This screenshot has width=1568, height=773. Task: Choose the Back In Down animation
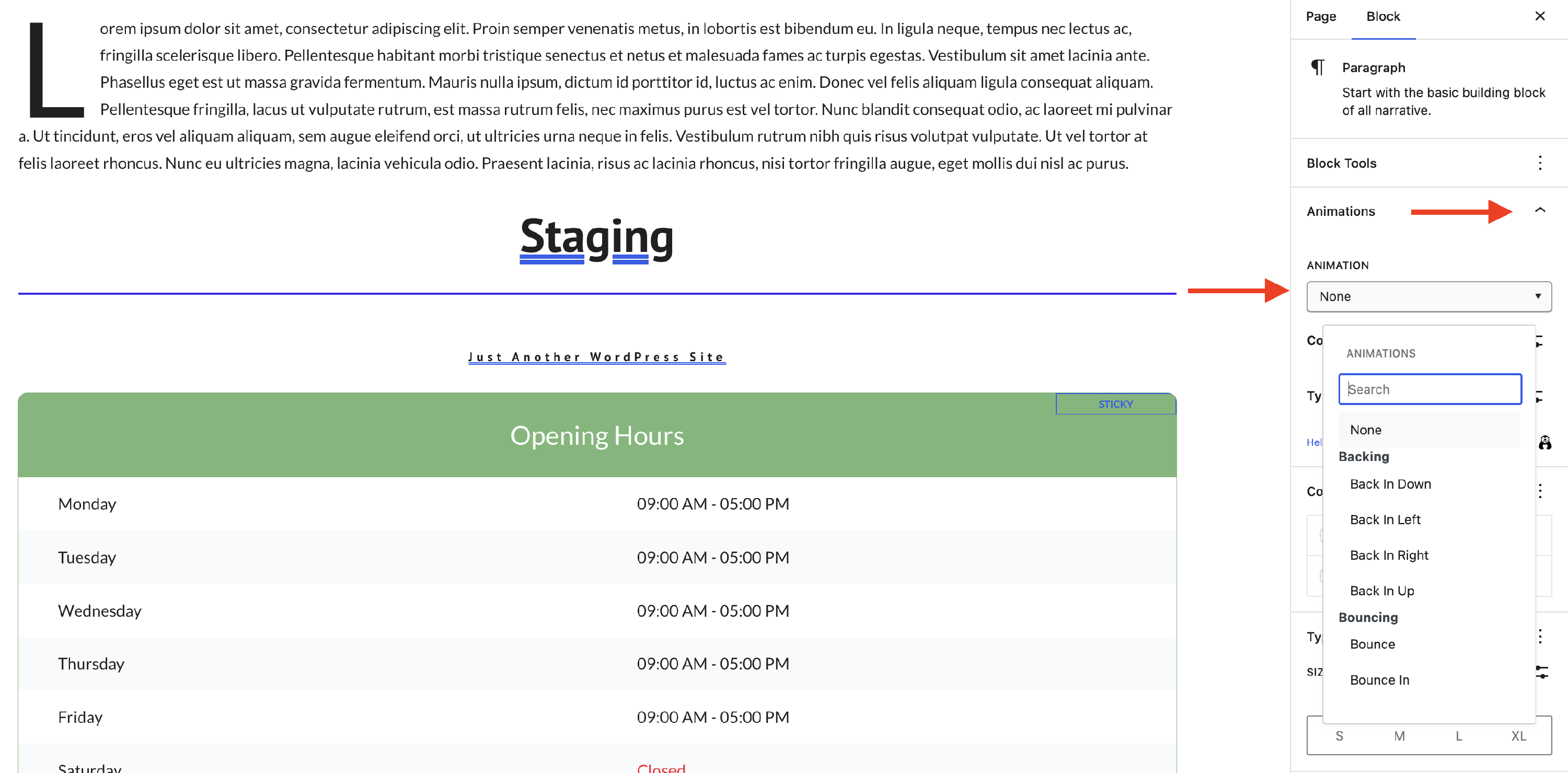click(1390, 484)
